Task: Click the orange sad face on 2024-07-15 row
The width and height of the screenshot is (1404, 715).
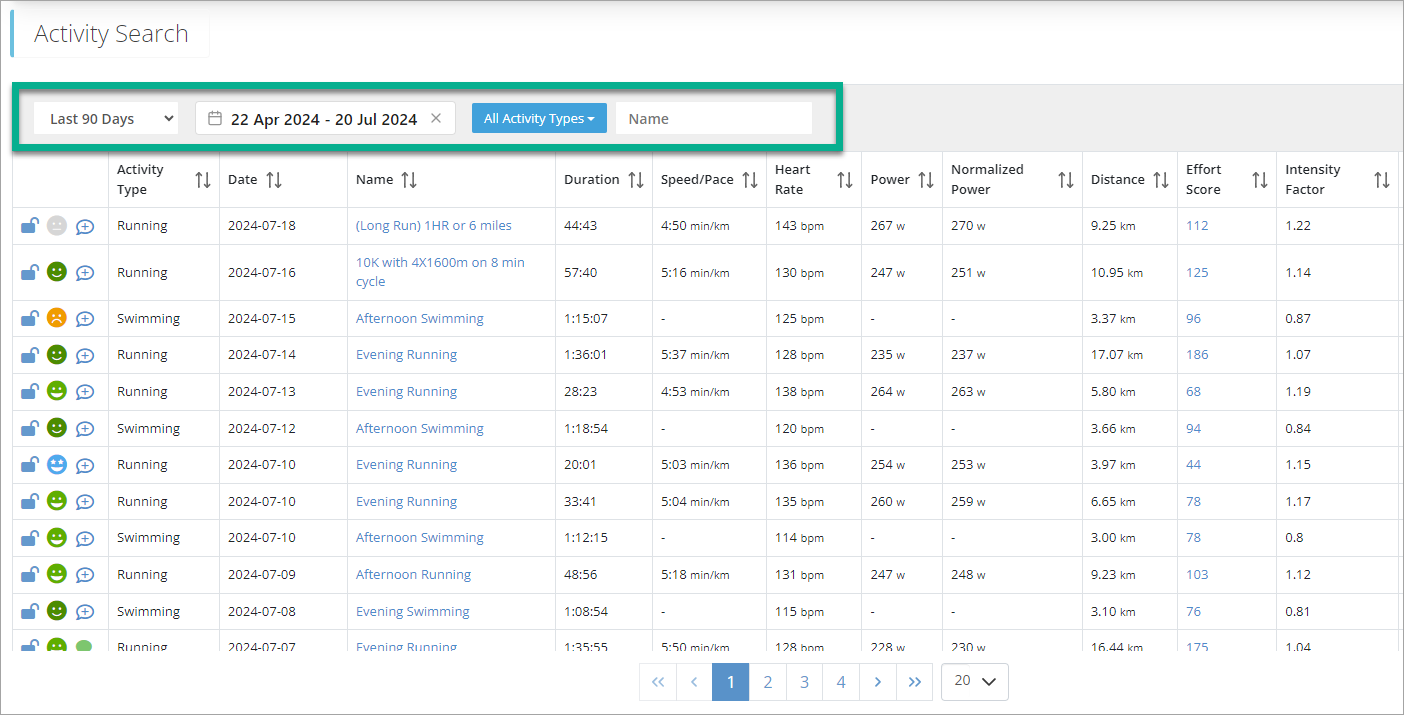Action: click(57, 318)
